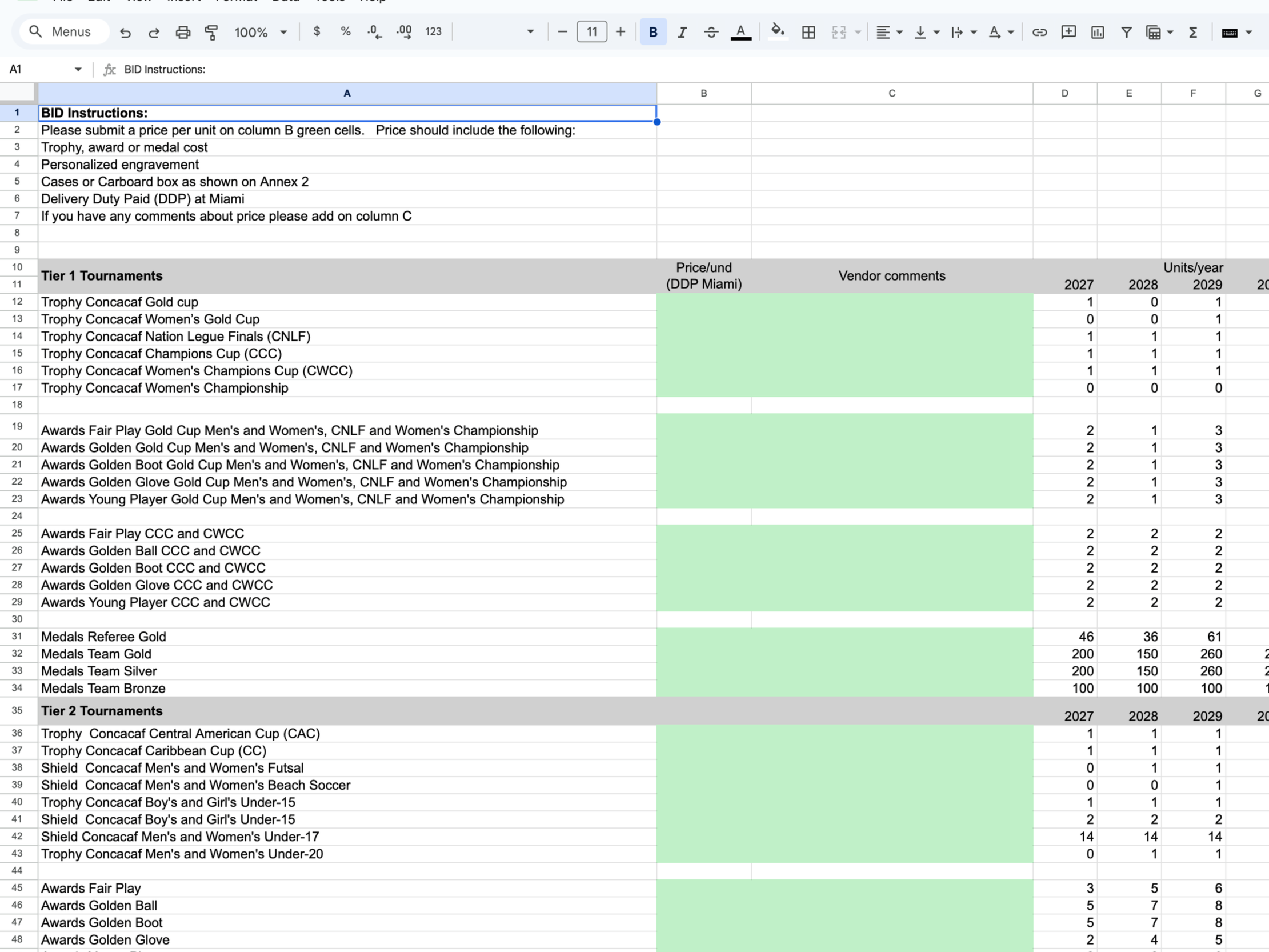Click the 123 number format menu
The image size is (1269, 952).
click(433, 31)
